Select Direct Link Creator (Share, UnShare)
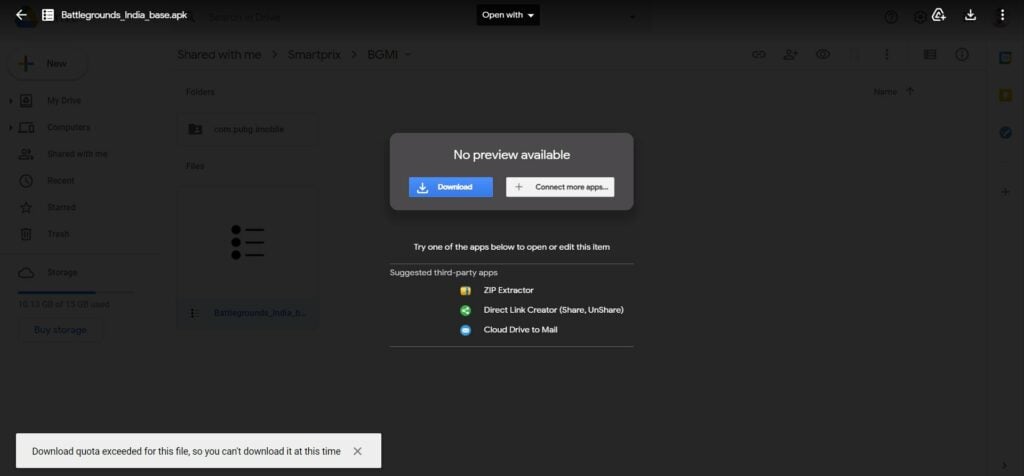The image size is (1024, 476). pyautogui.click(x=553, y=309)
